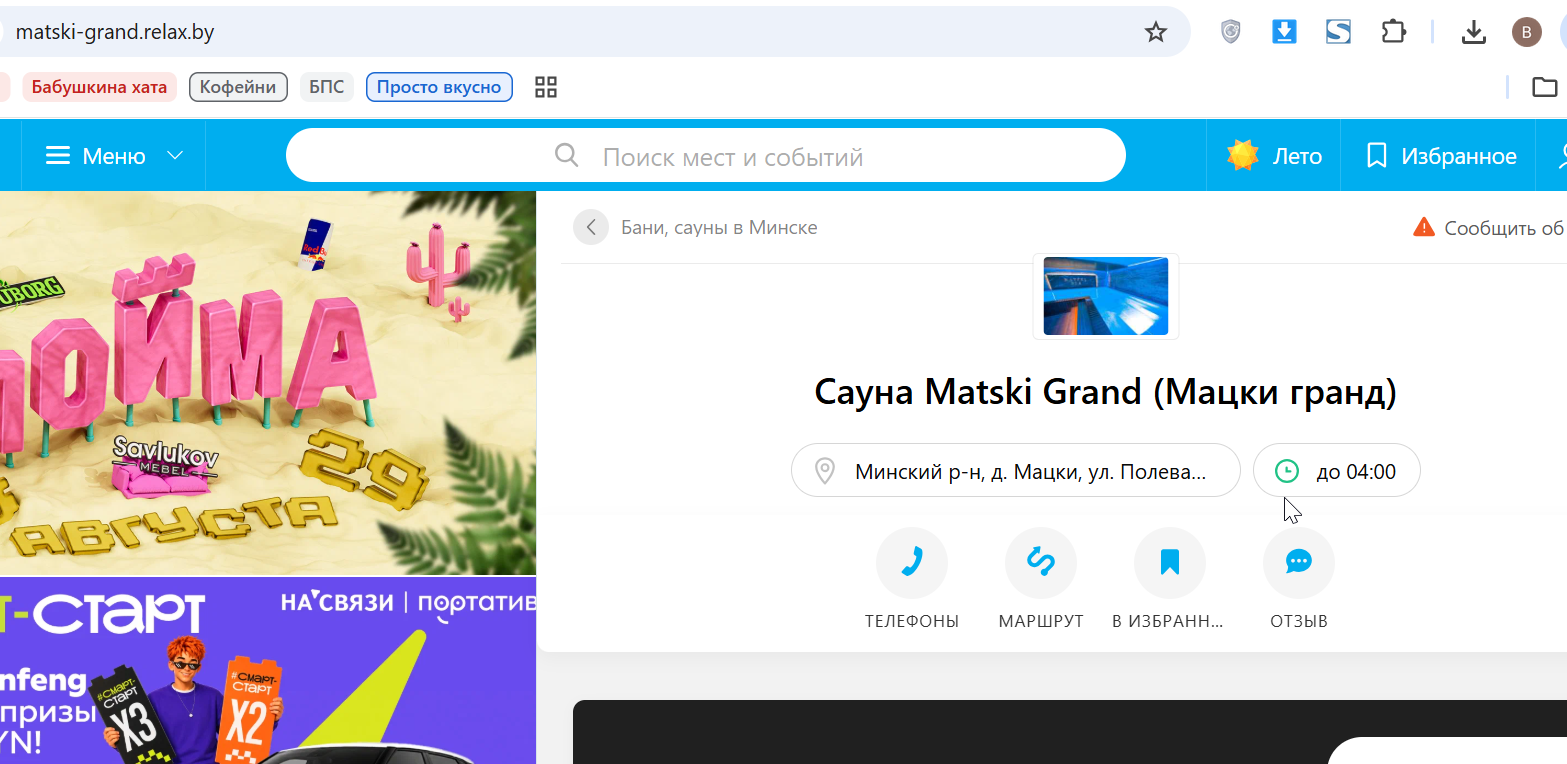1567x764 pixels.
Task: Open the browser Extensions puzzle icon
Action: (x=1393, y=32)
